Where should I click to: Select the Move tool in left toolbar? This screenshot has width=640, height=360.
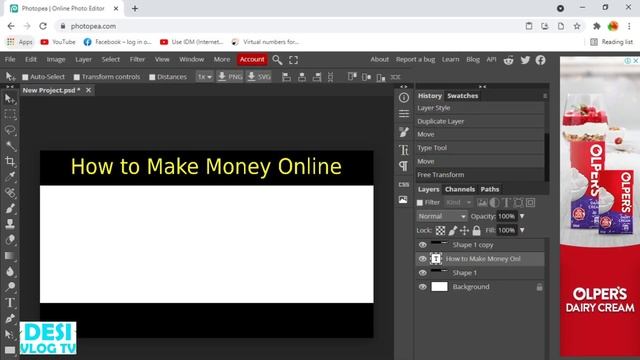coord(10,99)
